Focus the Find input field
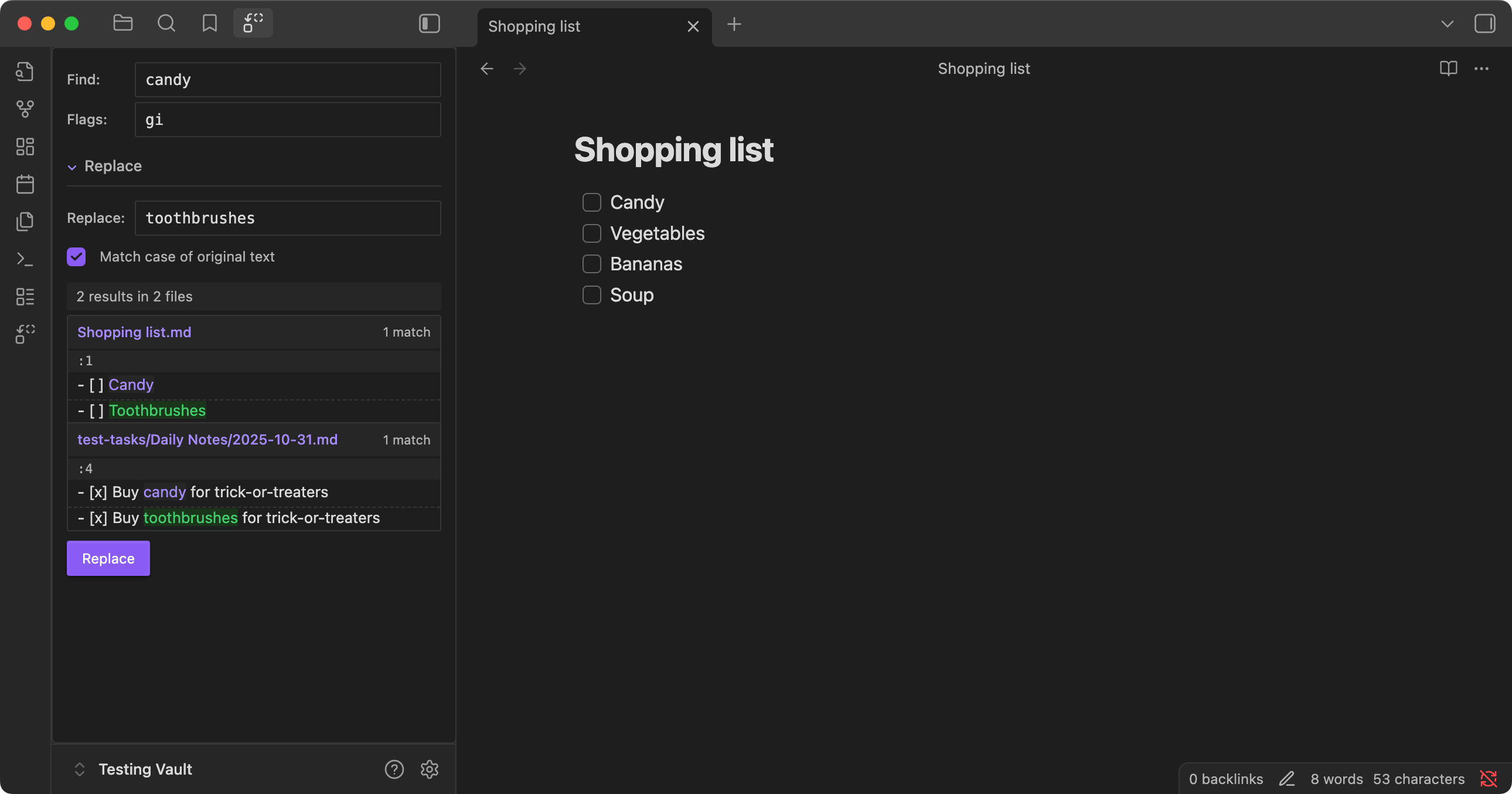 point(288,79)
